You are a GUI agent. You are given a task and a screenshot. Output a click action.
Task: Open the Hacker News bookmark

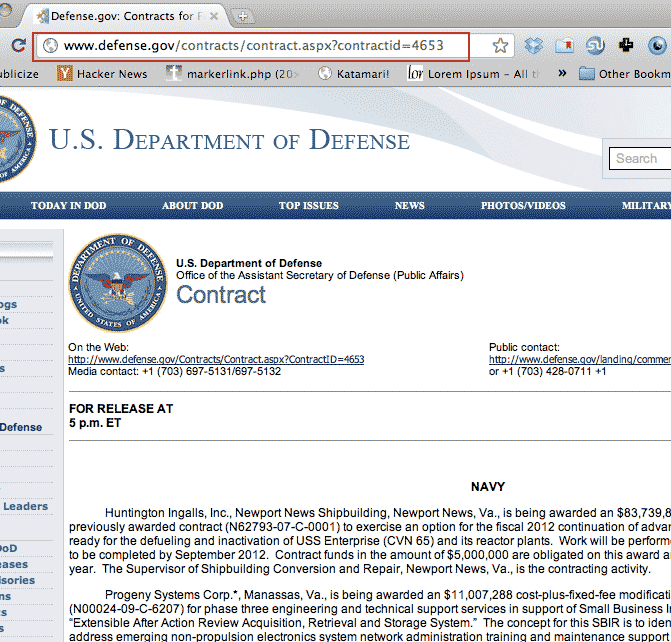tap(102, 74)
